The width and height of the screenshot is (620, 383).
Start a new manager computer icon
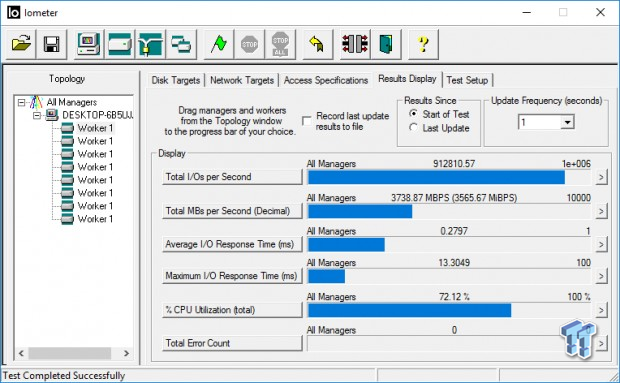(89, 43)
